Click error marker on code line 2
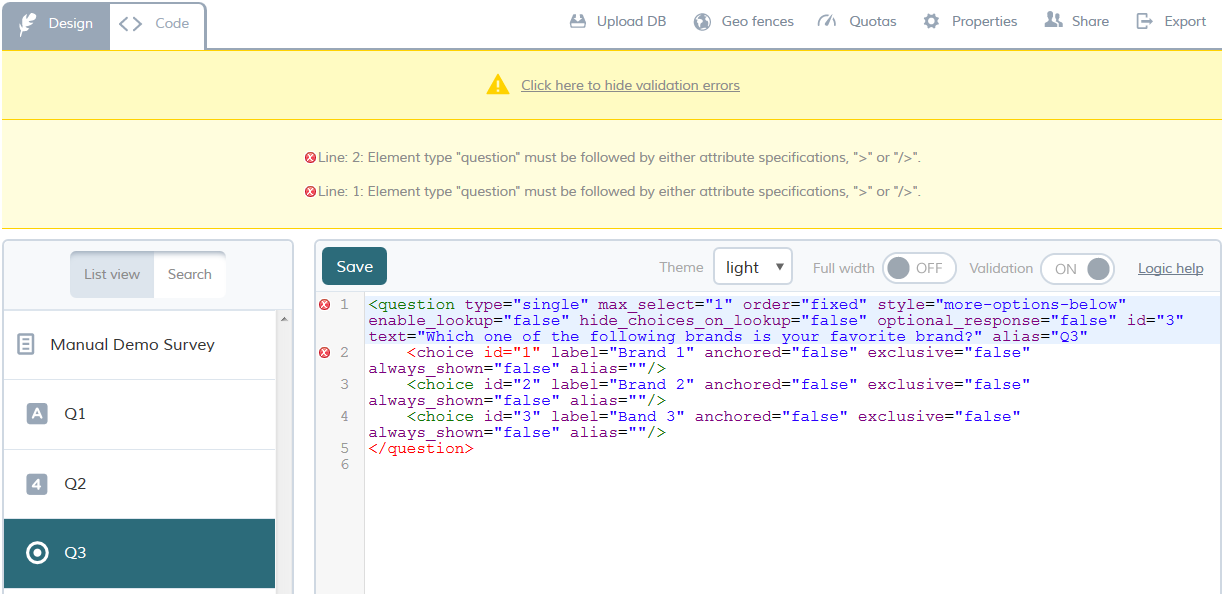 click(x=324, y=352)
